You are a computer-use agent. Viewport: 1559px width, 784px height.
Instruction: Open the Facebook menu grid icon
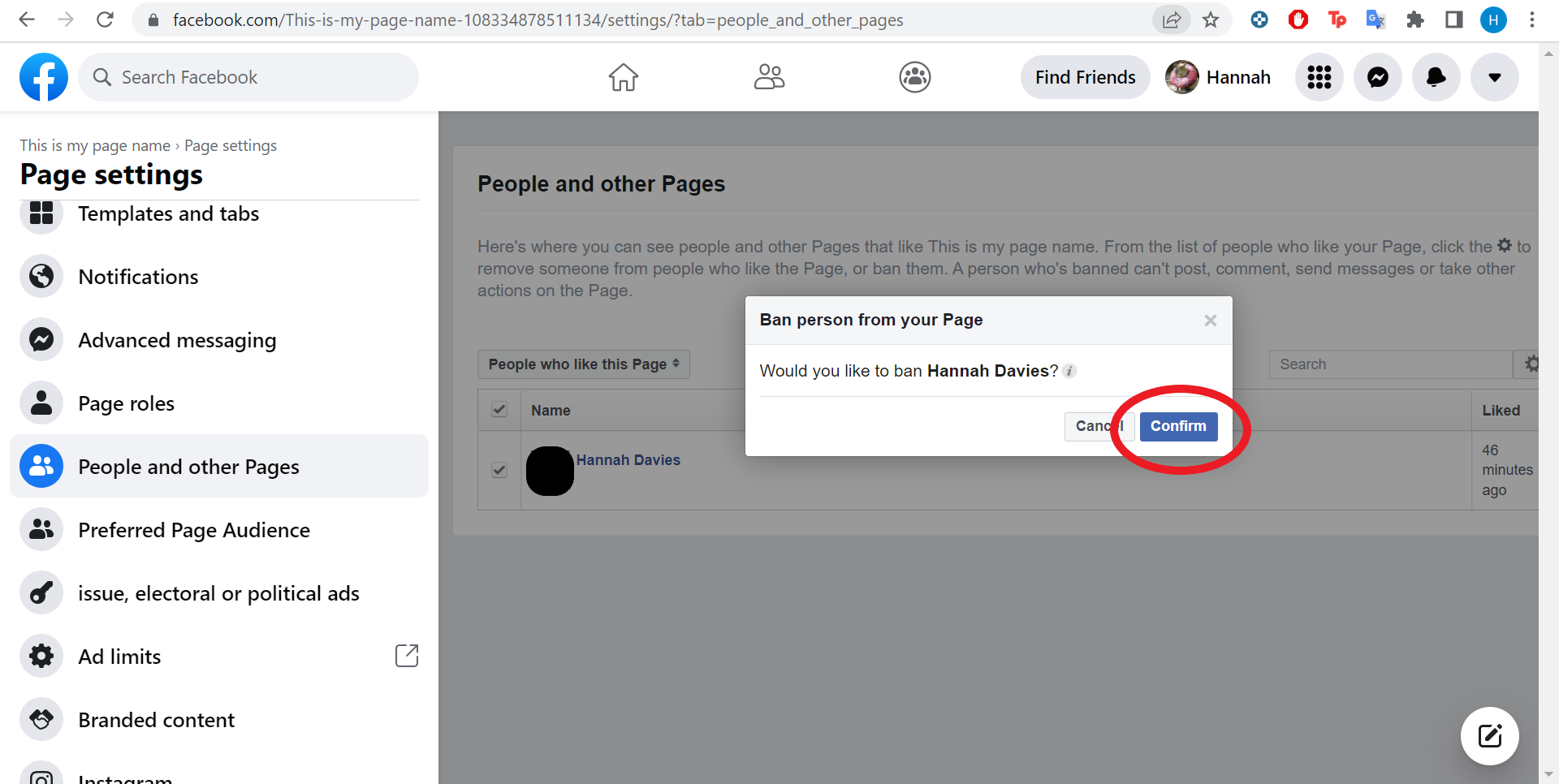[1319, 77]
